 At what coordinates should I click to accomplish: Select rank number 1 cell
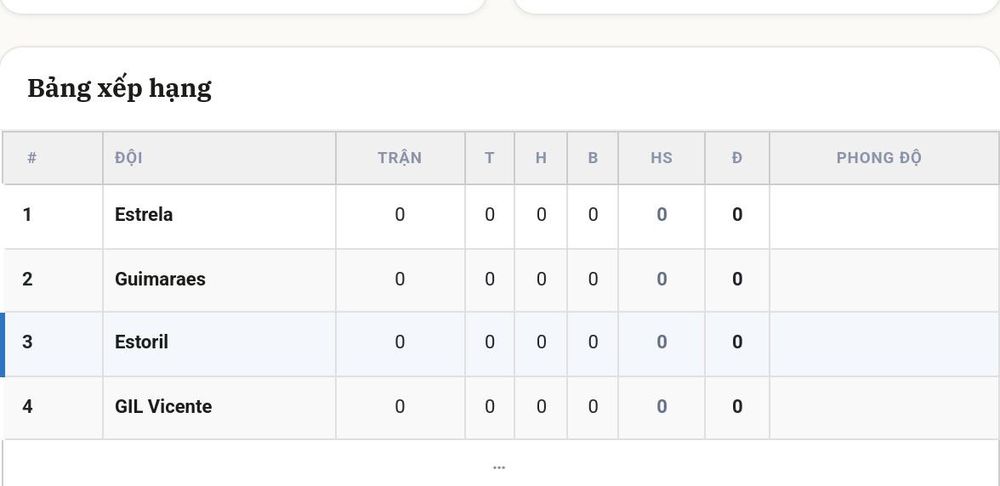54,217
